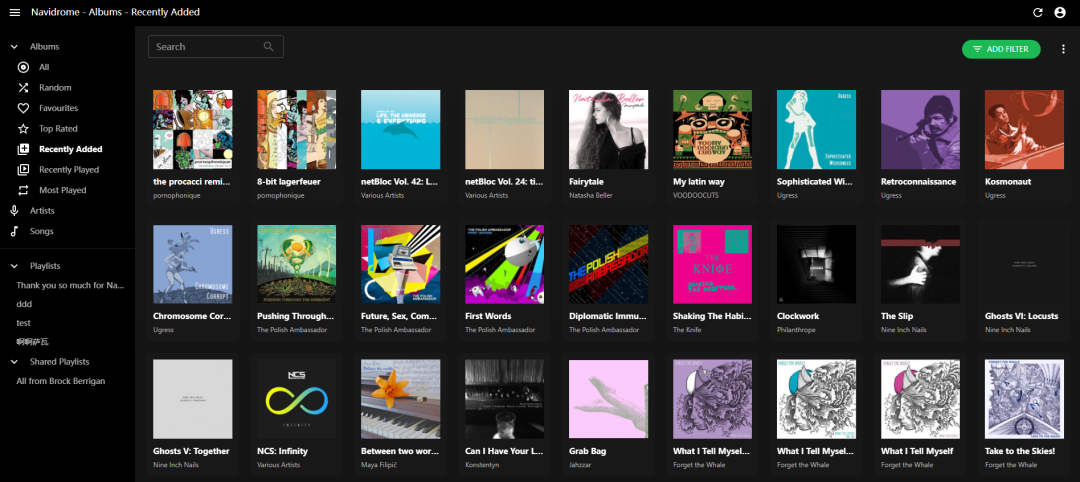Click the Natasha Beller artist name
Viewport: 1080px width, 482px height.
click(590, 196)
